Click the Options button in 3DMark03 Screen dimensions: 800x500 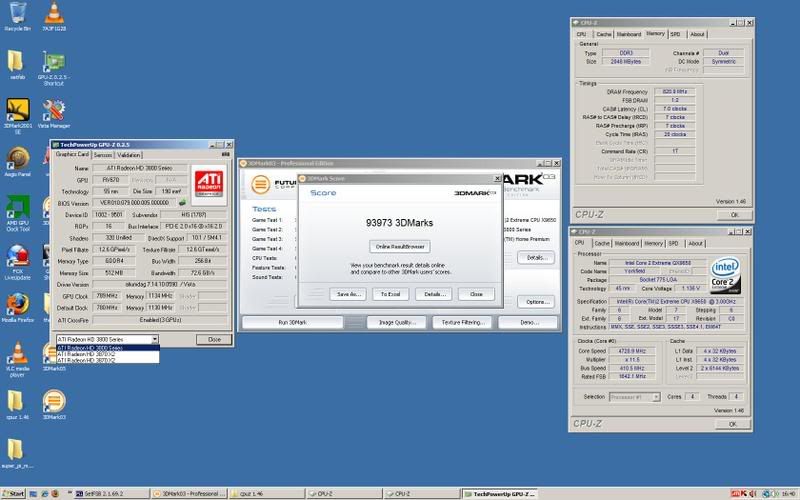pos(535,302)
